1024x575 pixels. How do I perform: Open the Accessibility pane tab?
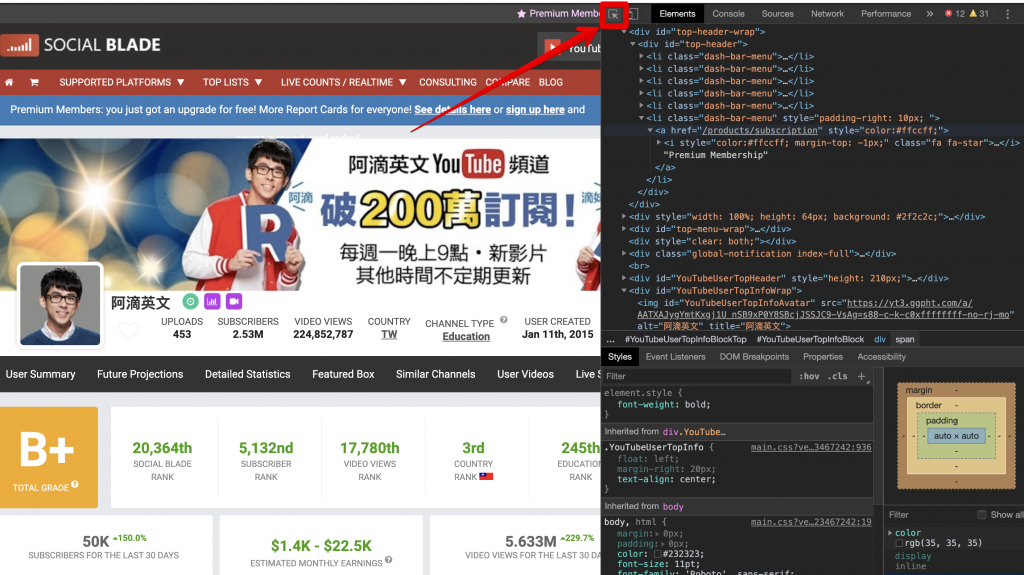pos(882,357)
